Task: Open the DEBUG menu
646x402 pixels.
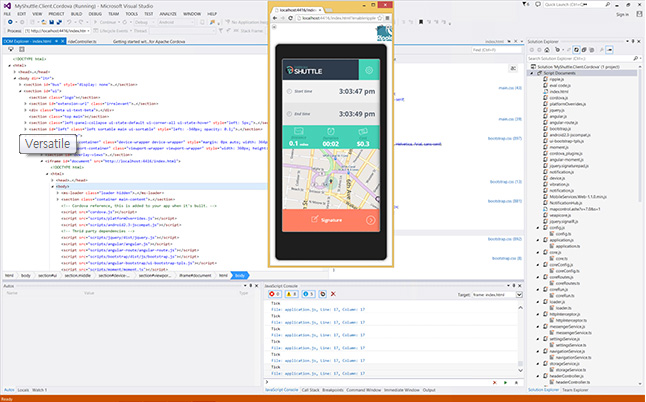Action: click(x=95, y=14)
